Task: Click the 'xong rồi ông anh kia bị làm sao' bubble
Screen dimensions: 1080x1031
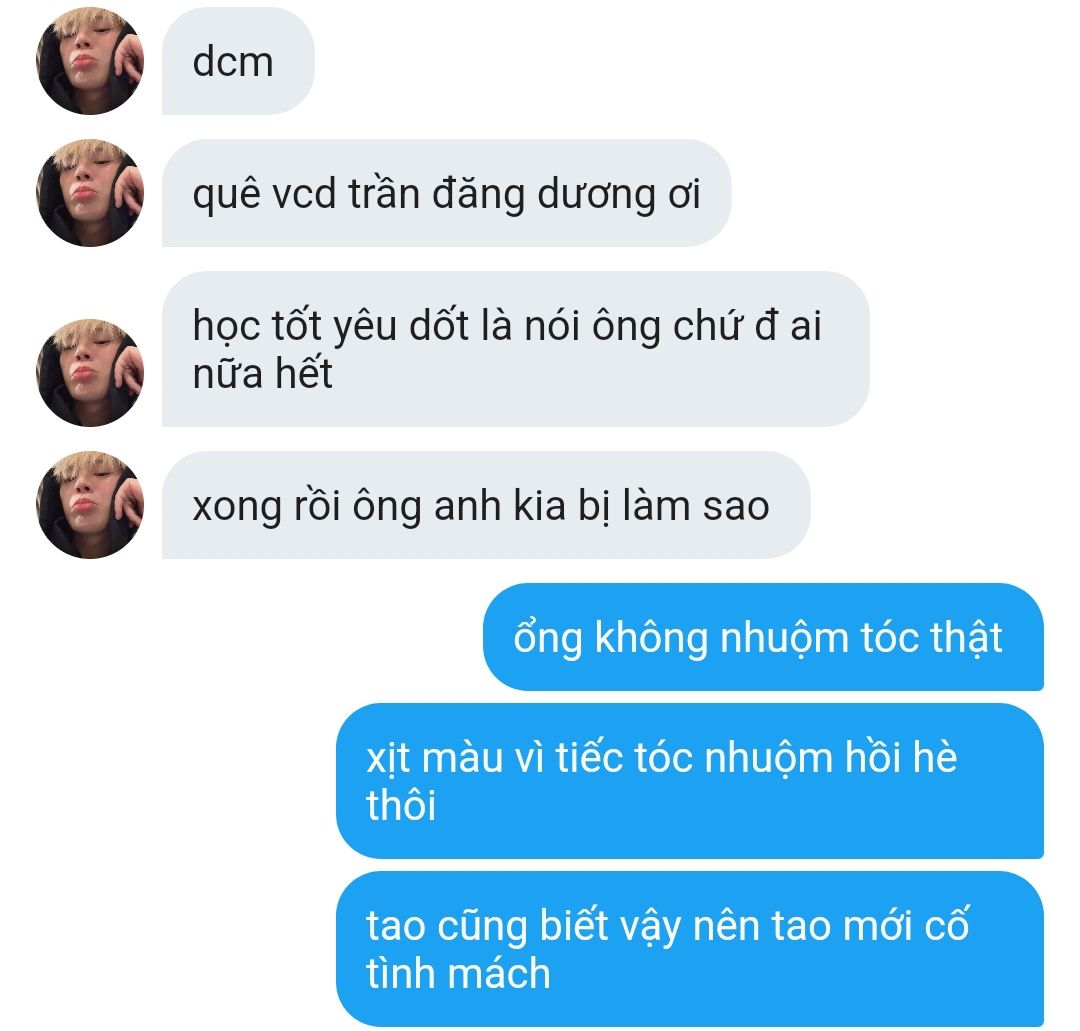Action: [486, 505]
